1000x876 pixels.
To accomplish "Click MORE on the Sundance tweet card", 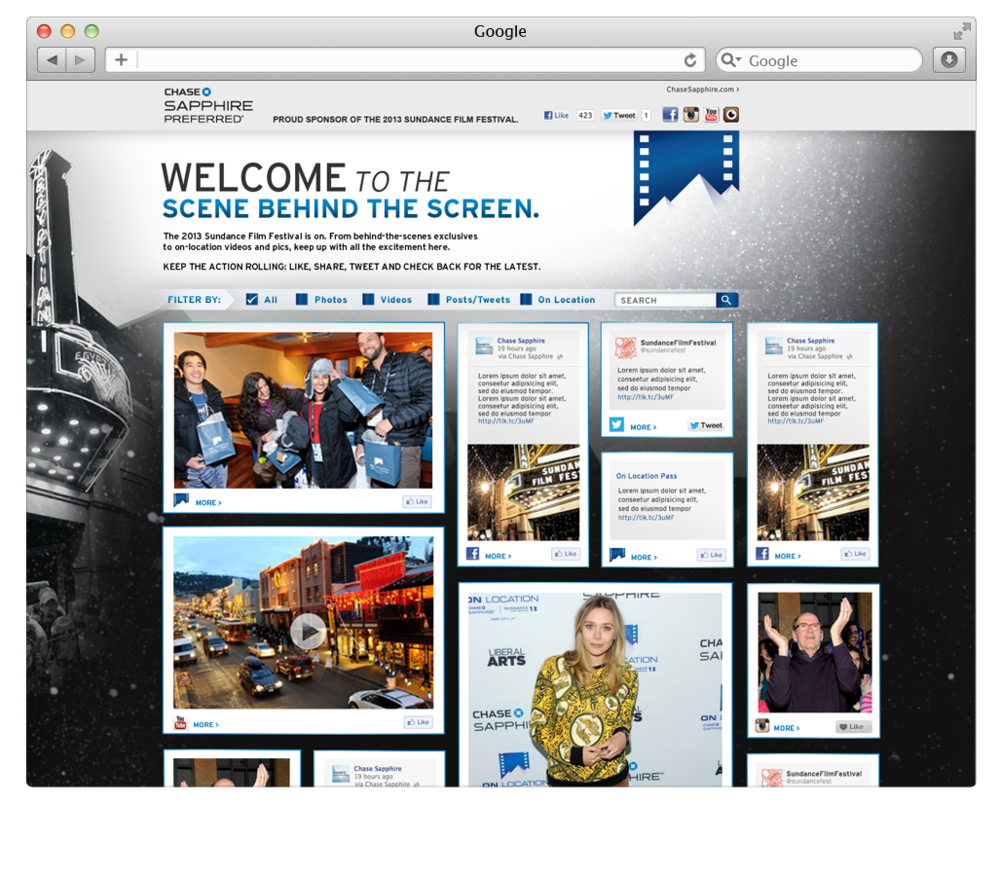I will [643, 428].
